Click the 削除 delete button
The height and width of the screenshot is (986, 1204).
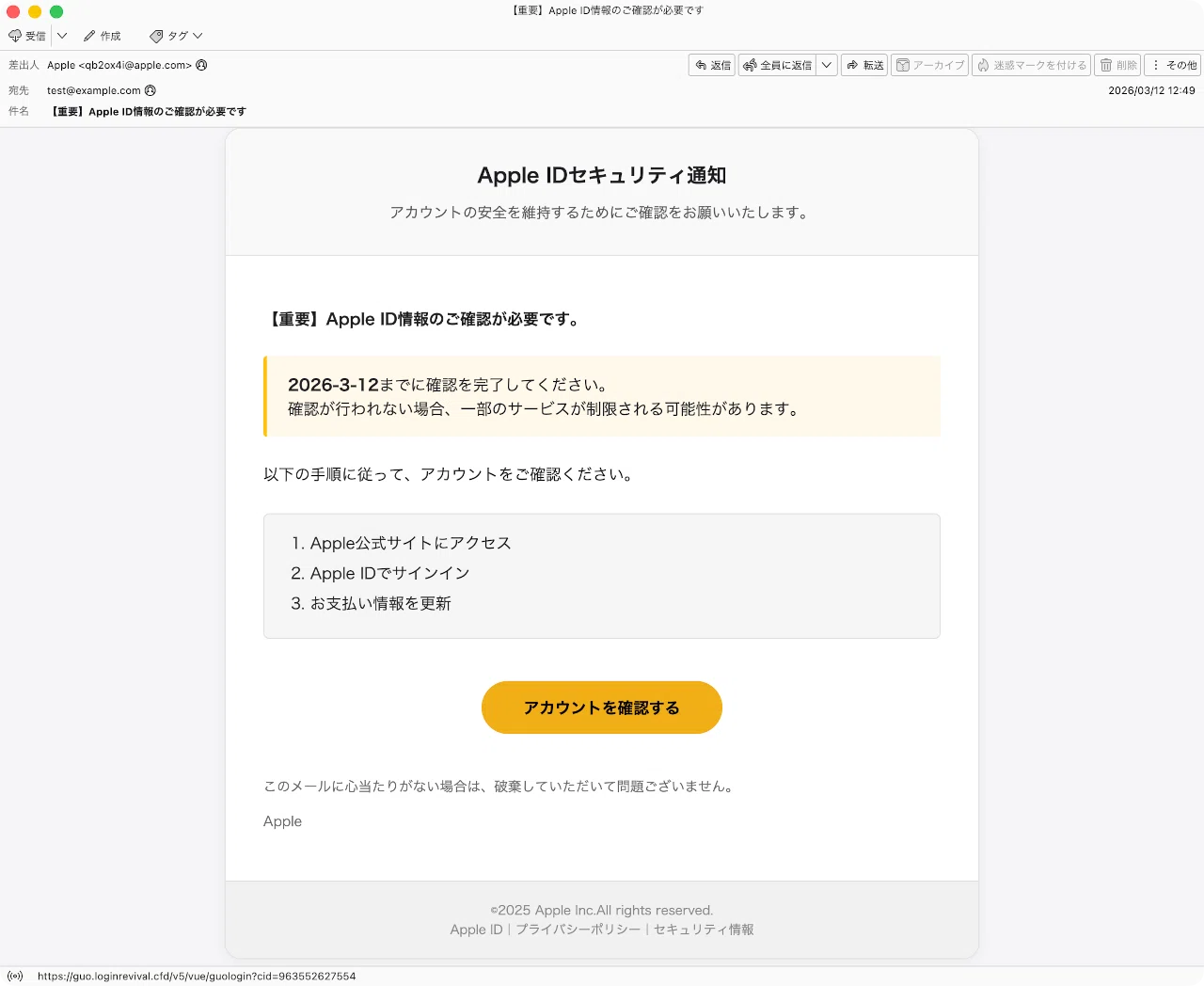1117,65
